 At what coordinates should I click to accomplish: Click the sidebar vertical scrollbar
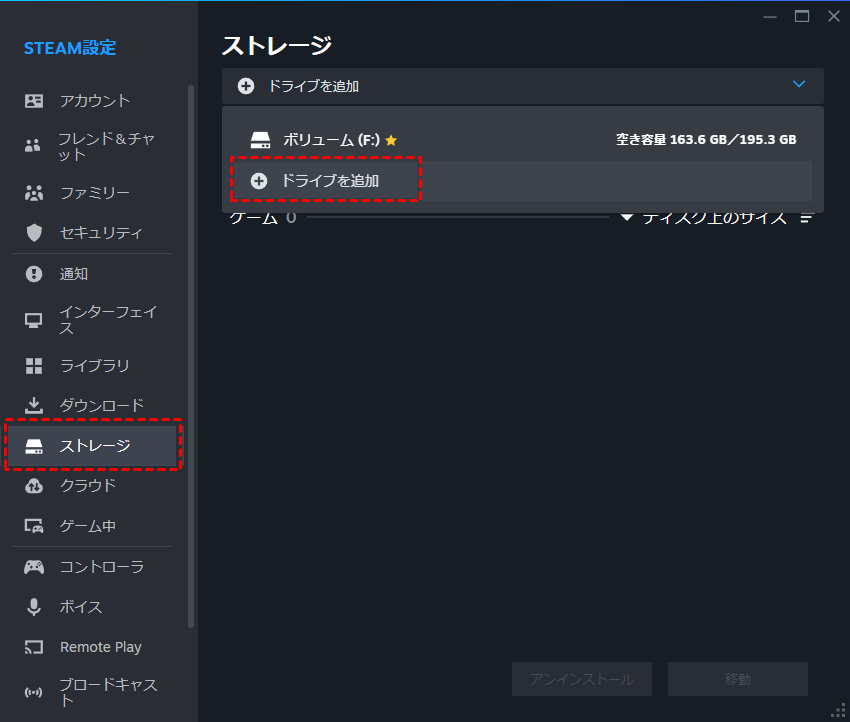(x=190, y=356)
